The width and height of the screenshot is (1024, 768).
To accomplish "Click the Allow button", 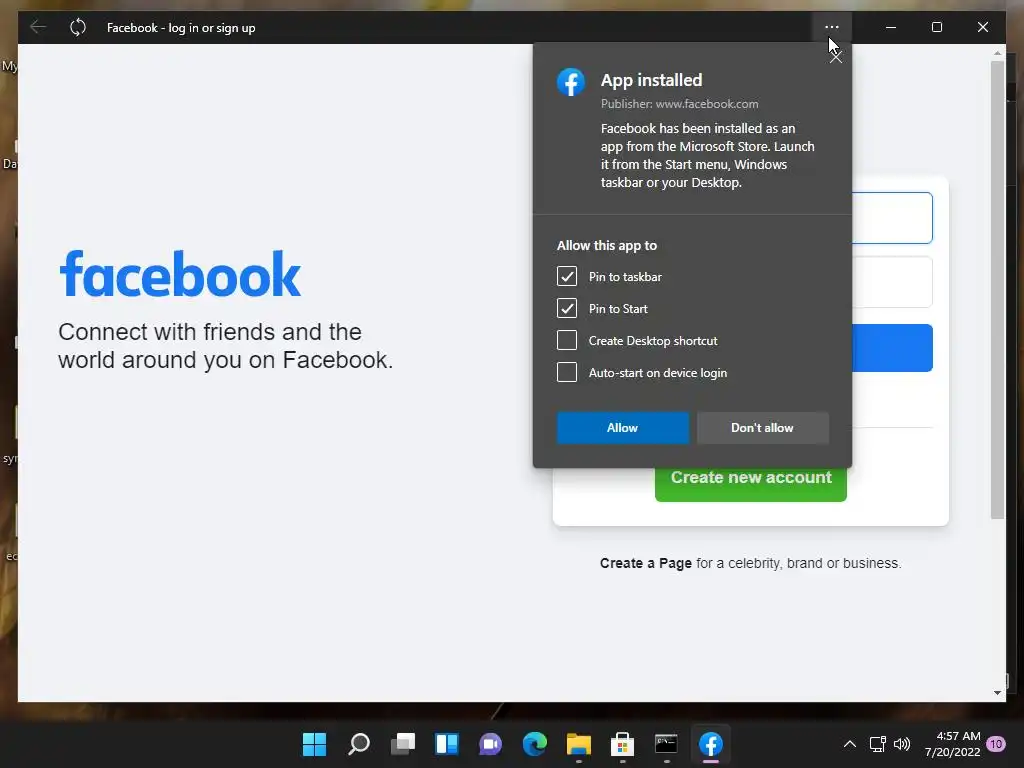I will tap(622, 428).
